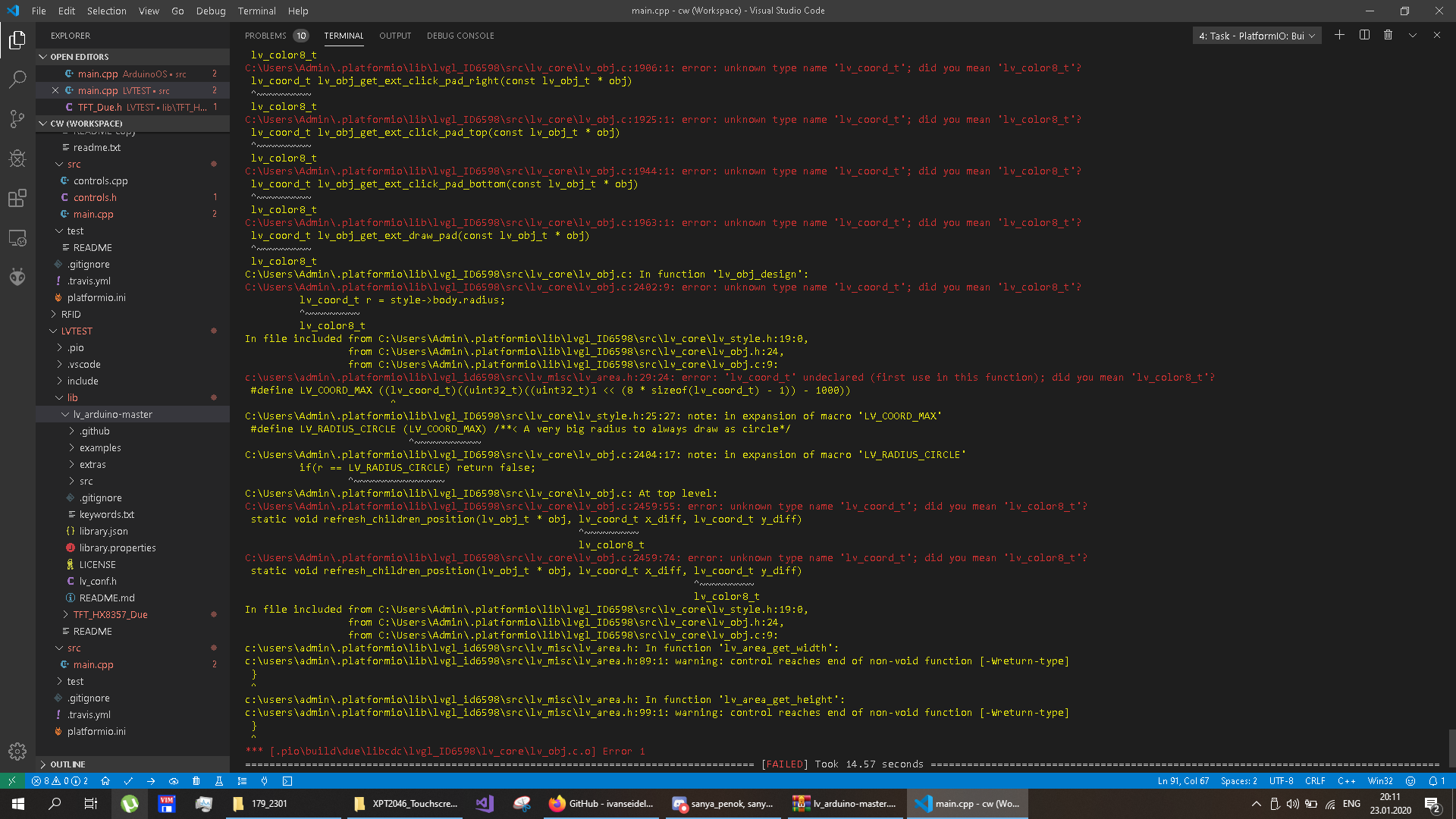Expand the OUTLINE section
This screenshot has height=819, width=1456.
click(133, 764)
